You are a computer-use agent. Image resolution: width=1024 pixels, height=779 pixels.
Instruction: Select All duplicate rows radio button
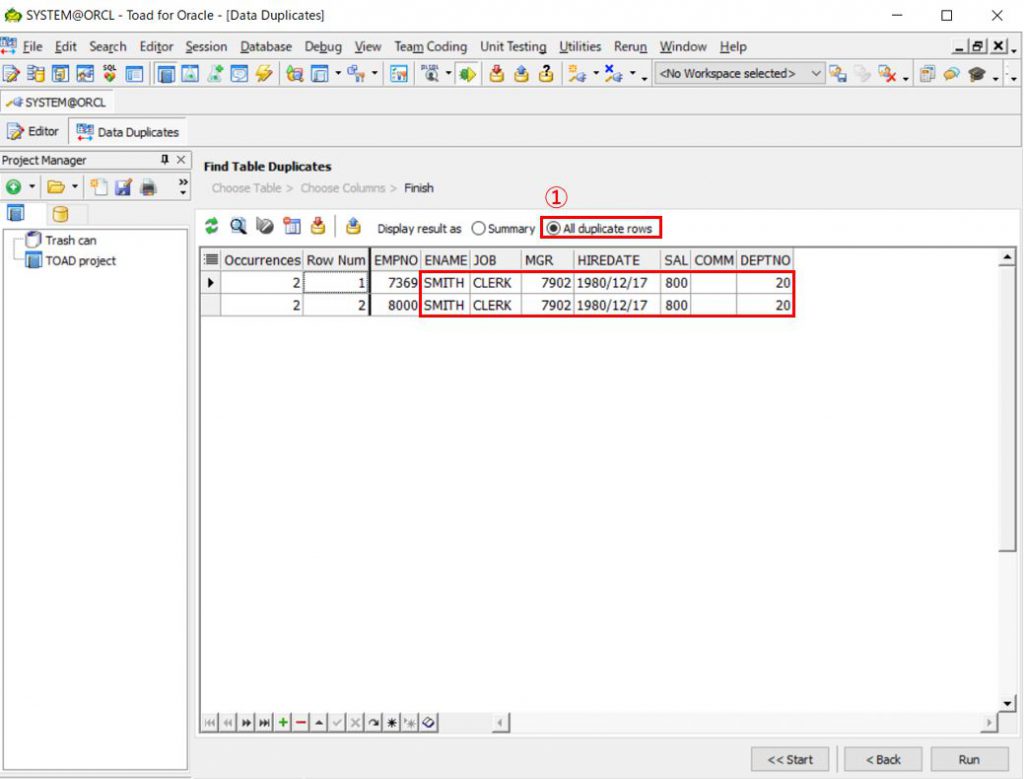(x=599, y=229)
